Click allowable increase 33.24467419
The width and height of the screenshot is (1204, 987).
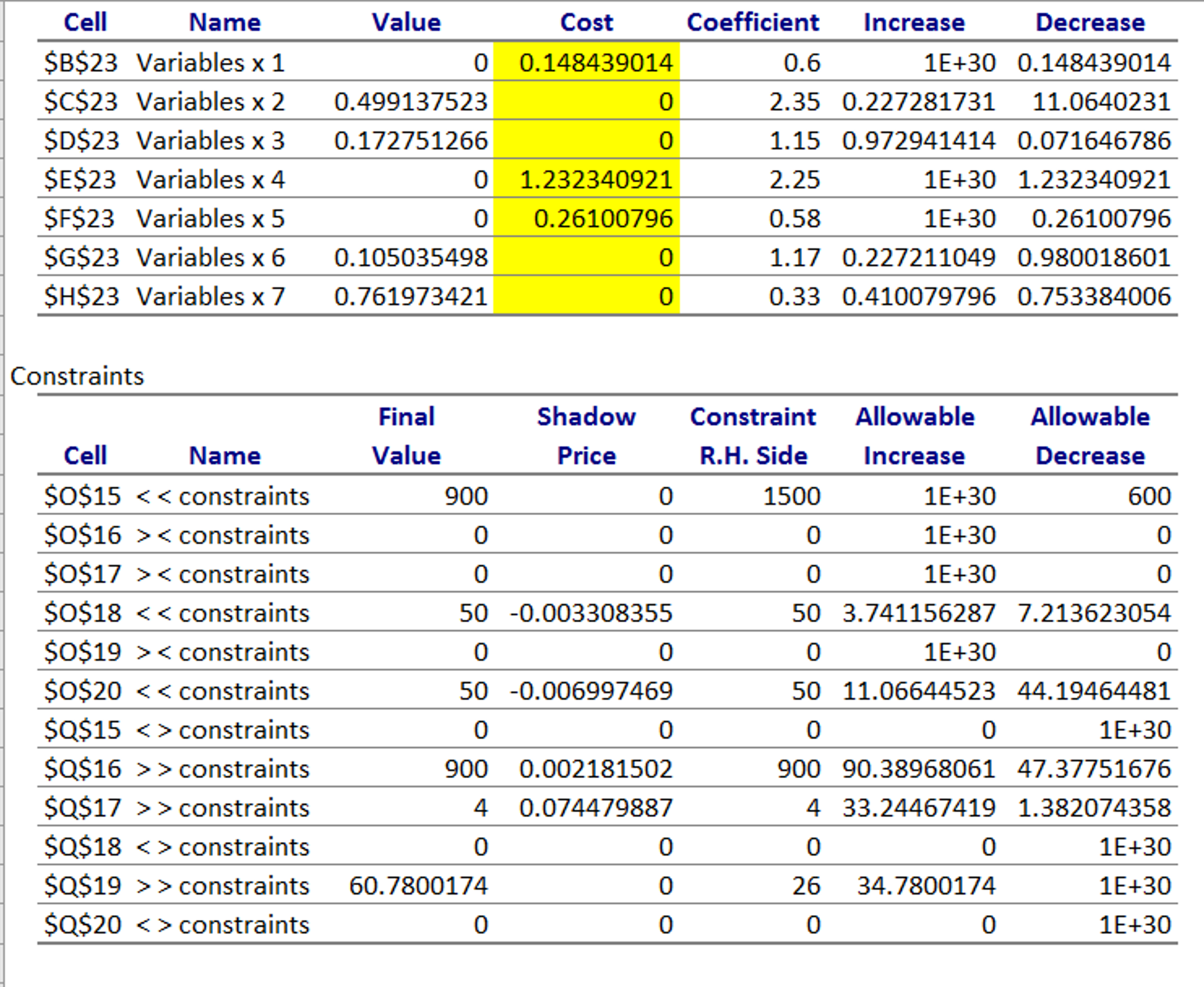coord(919,808)
